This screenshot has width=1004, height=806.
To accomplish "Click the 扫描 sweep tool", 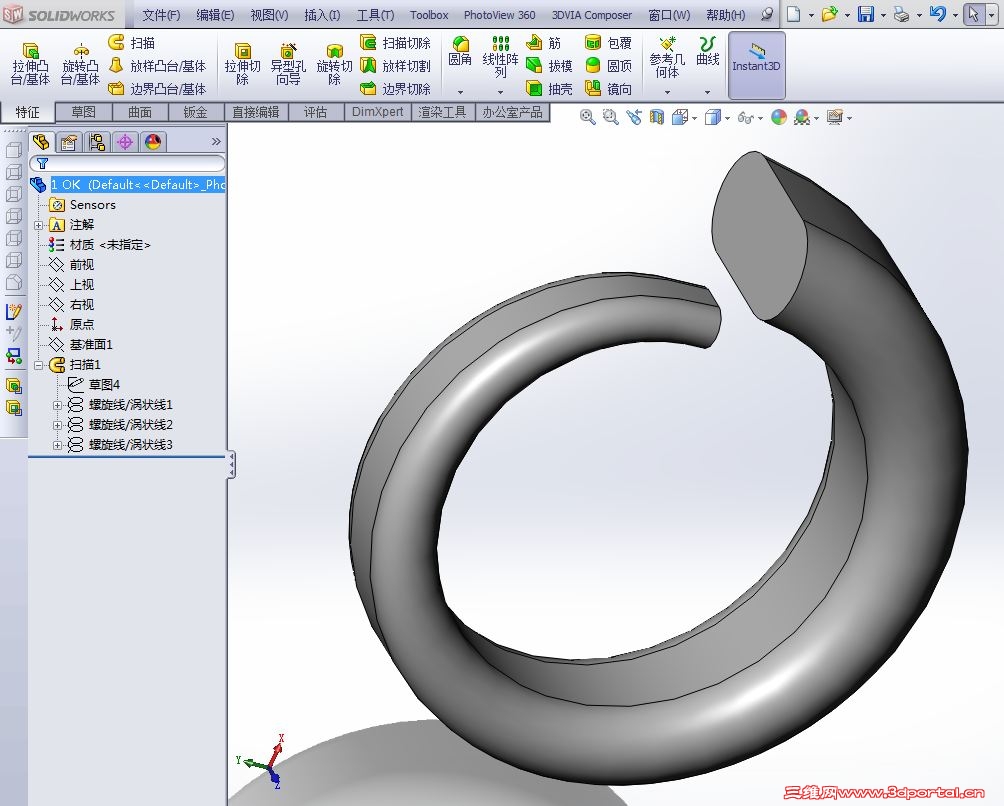I will click(x=132, y=43).
